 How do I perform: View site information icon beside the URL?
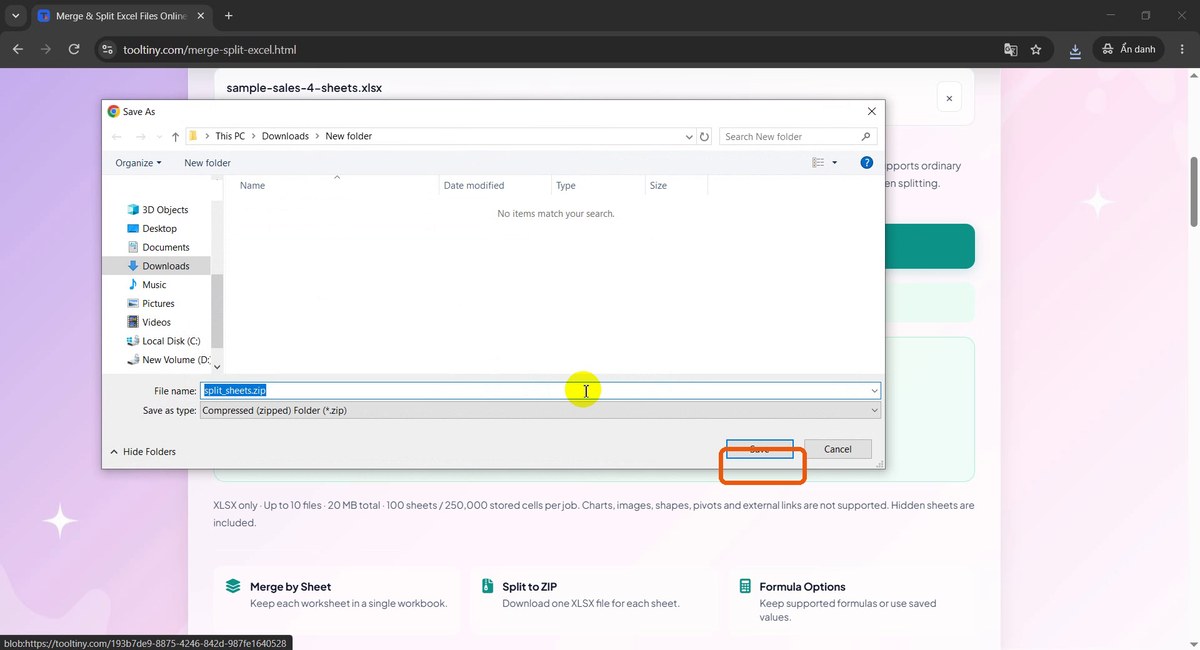click(108, 49)
